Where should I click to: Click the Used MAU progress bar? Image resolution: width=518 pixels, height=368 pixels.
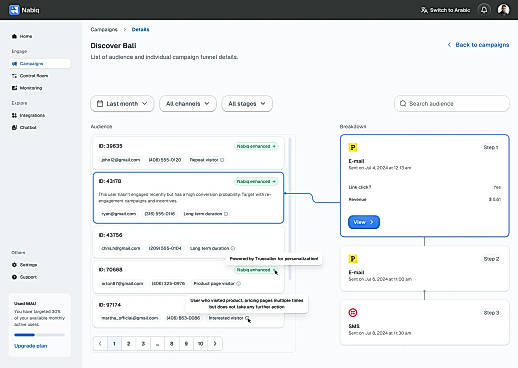39,335
